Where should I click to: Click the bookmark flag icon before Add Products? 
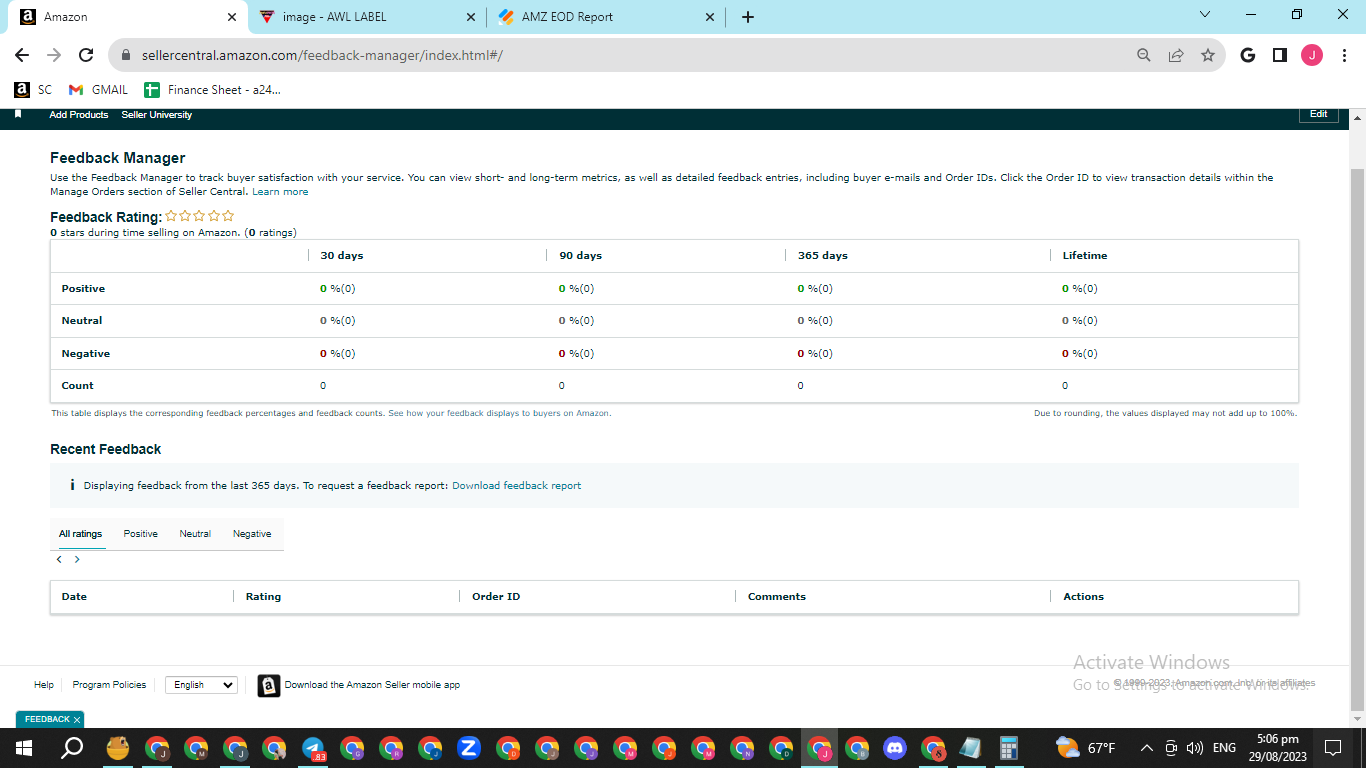pos(18,114)
